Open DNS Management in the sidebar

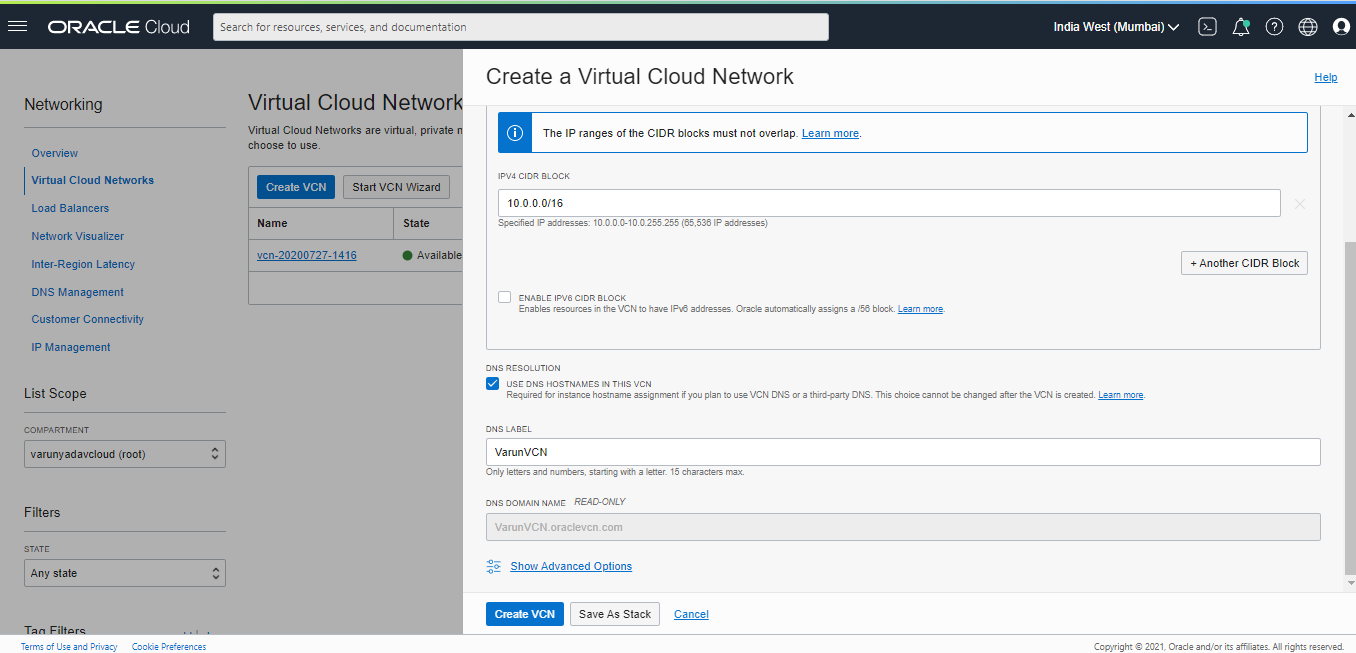(78, 292)
